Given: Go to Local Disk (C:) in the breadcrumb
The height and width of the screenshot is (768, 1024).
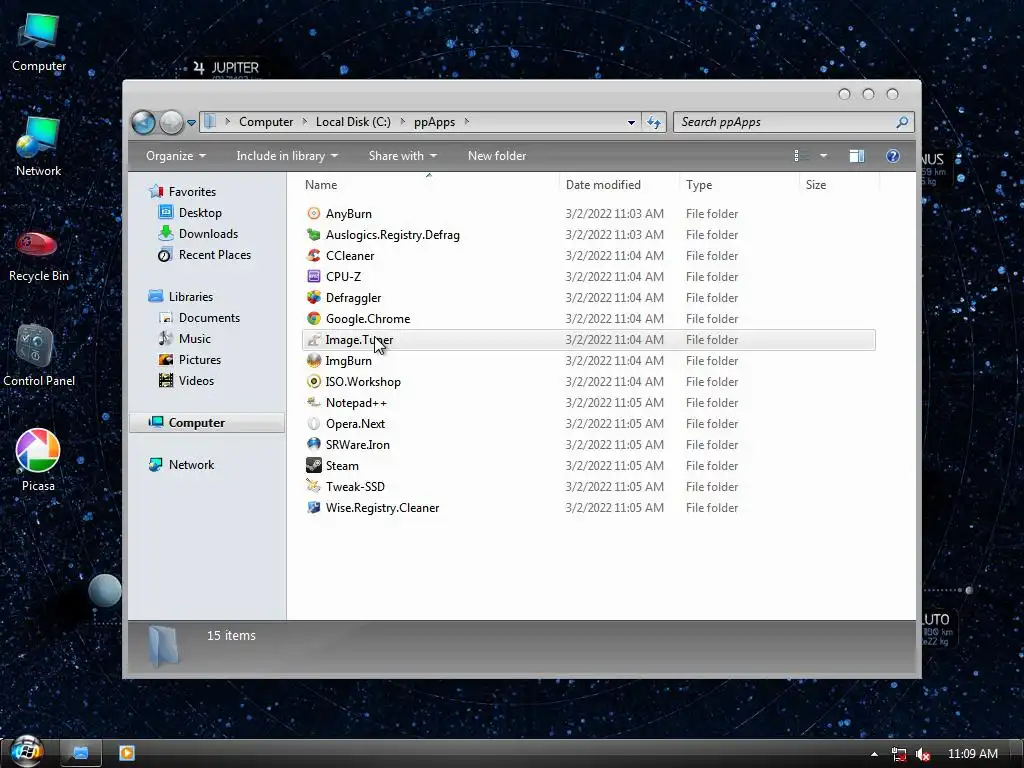Looking at the screenshot, I should tap(353, 122).
